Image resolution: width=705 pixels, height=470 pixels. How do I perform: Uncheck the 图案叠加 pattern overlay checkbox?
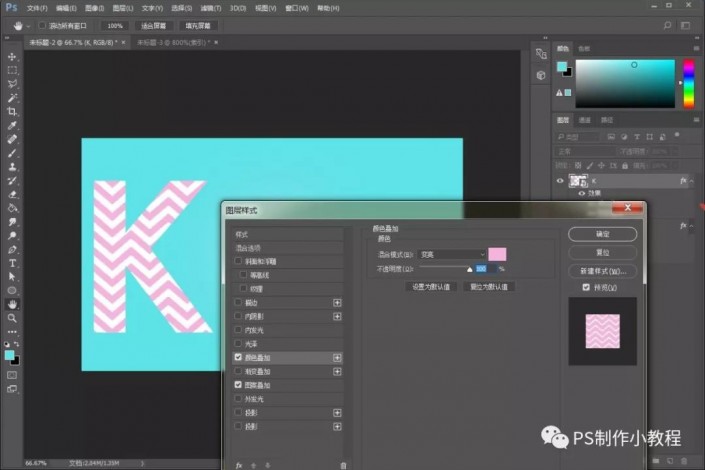tap(238, 385)
